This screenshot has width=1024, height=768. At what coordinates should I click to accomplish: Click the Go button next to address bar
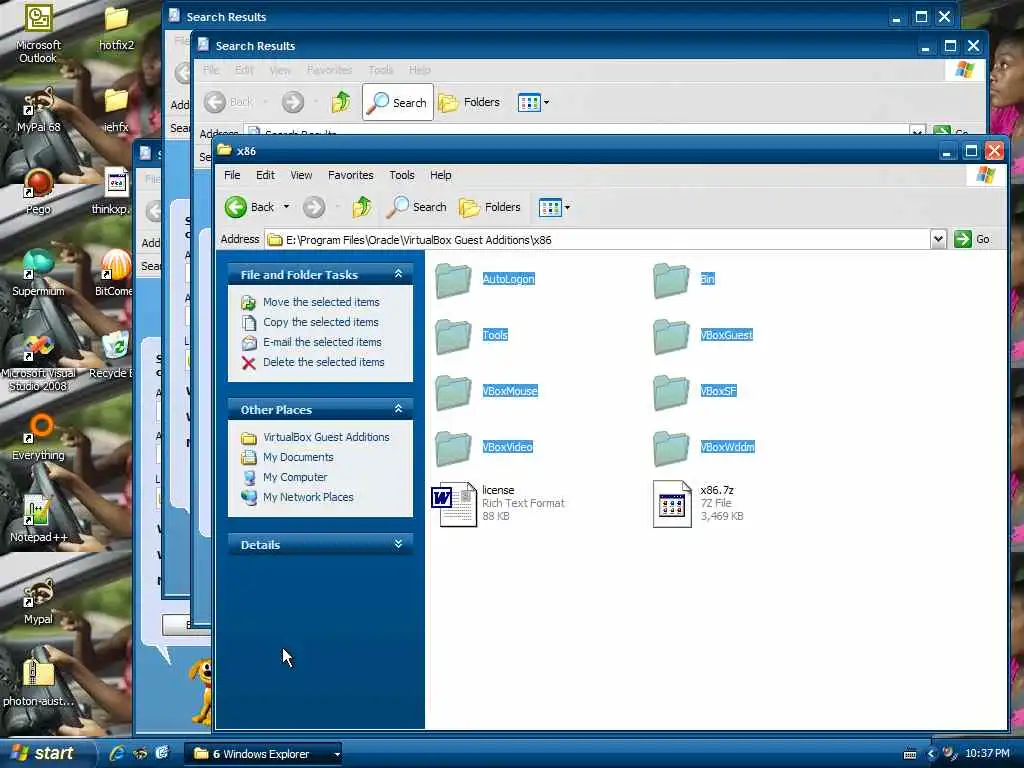(972, 239)
